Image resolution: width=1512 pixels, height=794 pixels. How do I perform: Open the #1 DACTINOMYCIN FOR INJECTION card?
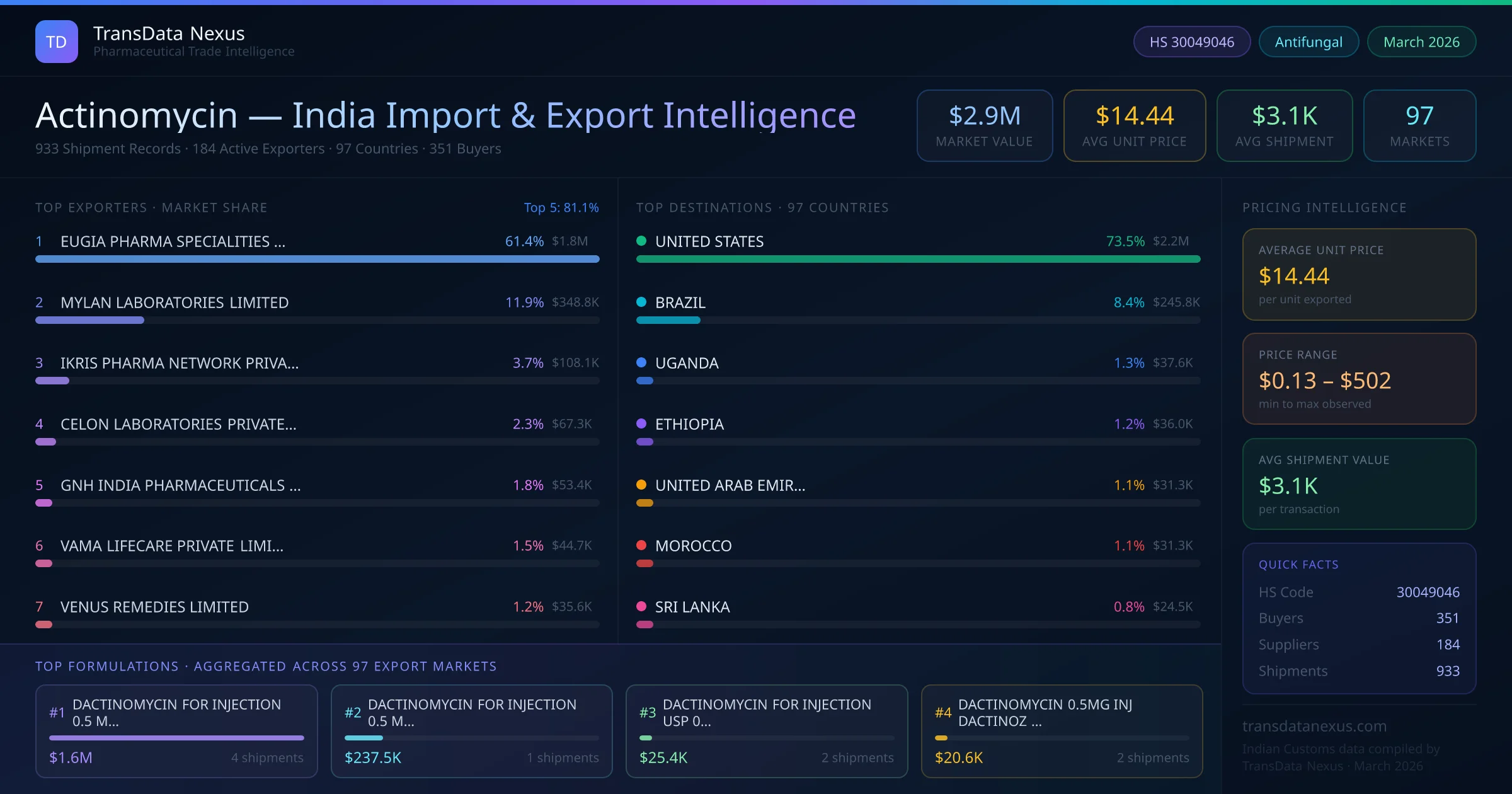pos(176,731)
